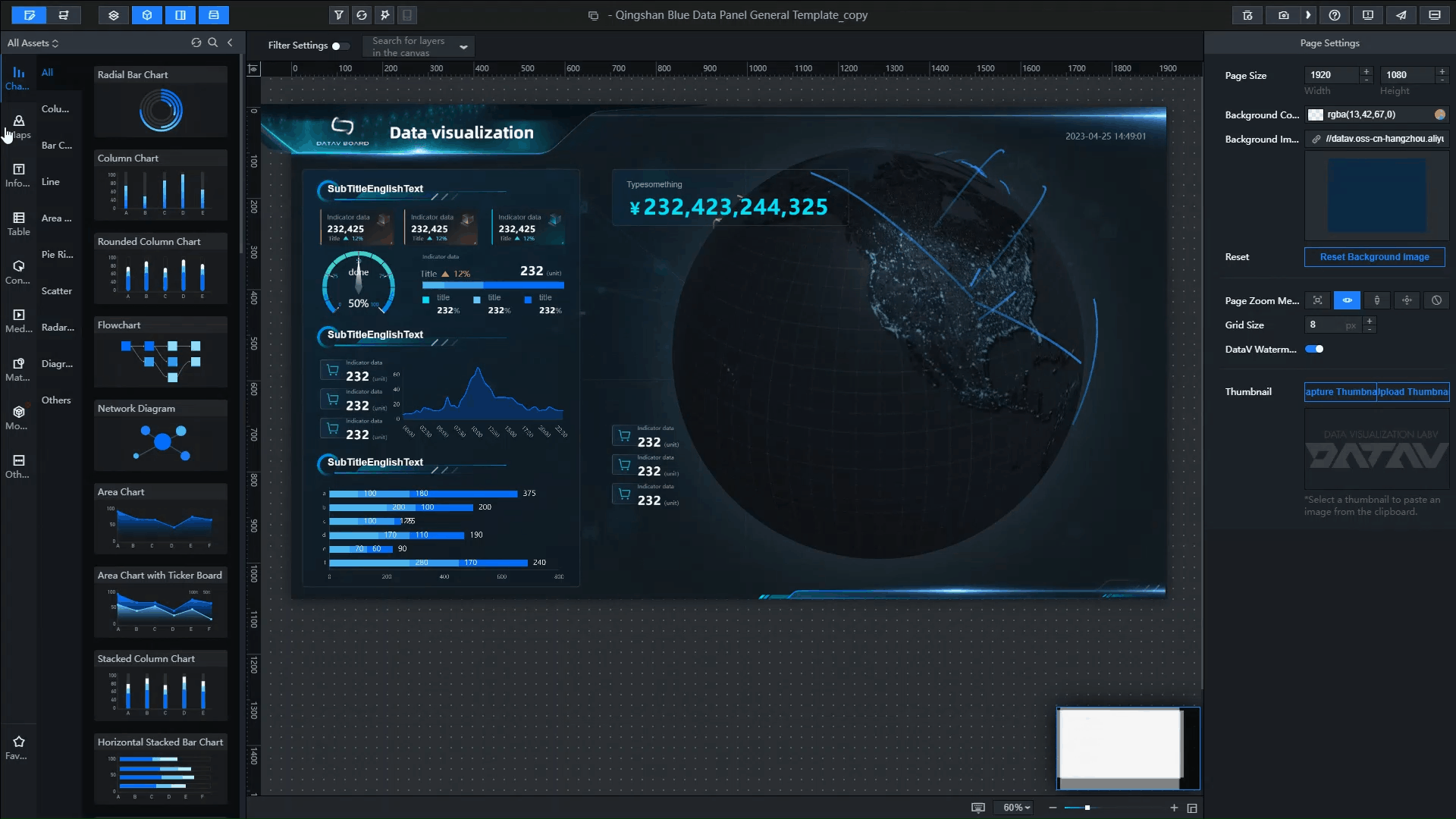Click the layers stack icon in toolbar
This screenshot has width=1456, height=819.
(x=114, y=15)
